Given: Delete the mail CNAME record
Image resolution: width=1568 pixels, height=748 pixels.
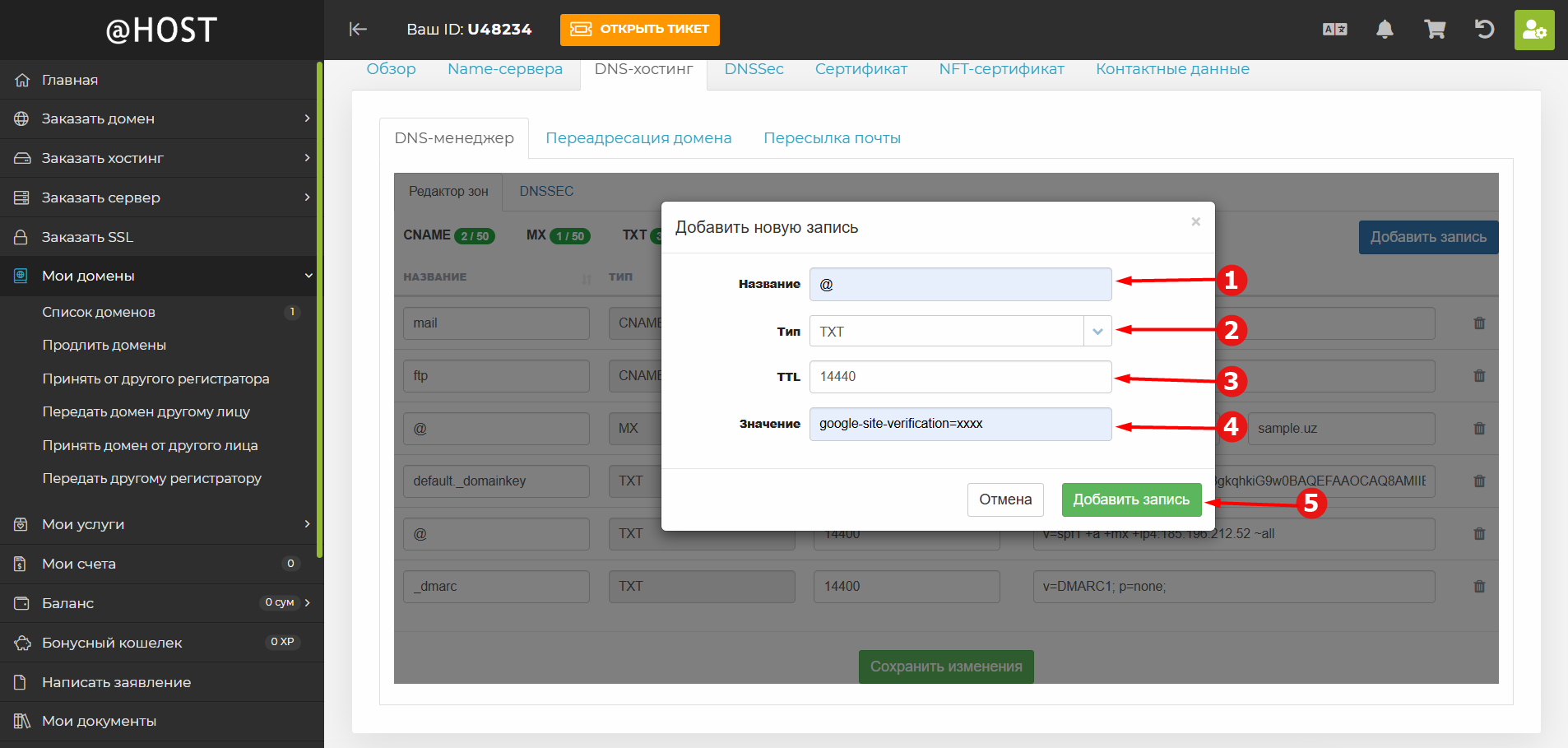Looking at the screenshot, I should [x=1479, y=323].
